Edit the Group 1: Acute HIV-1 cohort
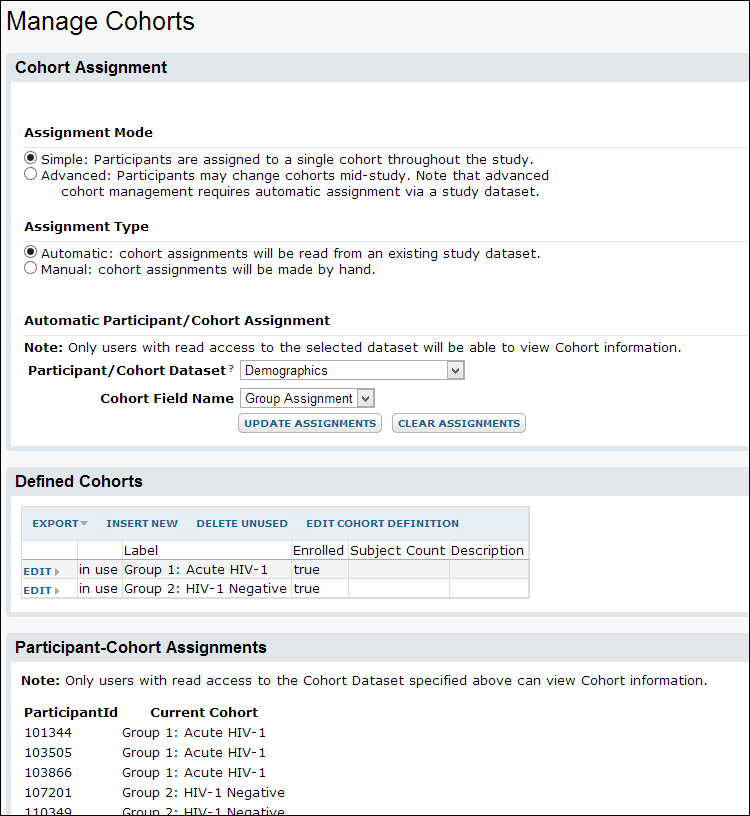Screen dimensions: 750x816 tap(41, 571)
